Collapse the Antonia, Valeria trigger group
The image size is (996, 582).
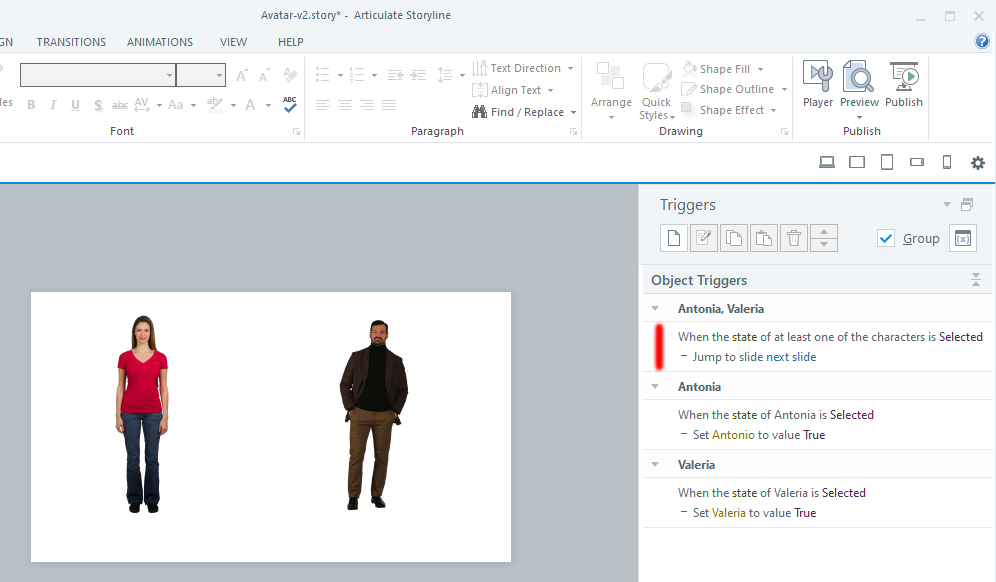point(655,309)
